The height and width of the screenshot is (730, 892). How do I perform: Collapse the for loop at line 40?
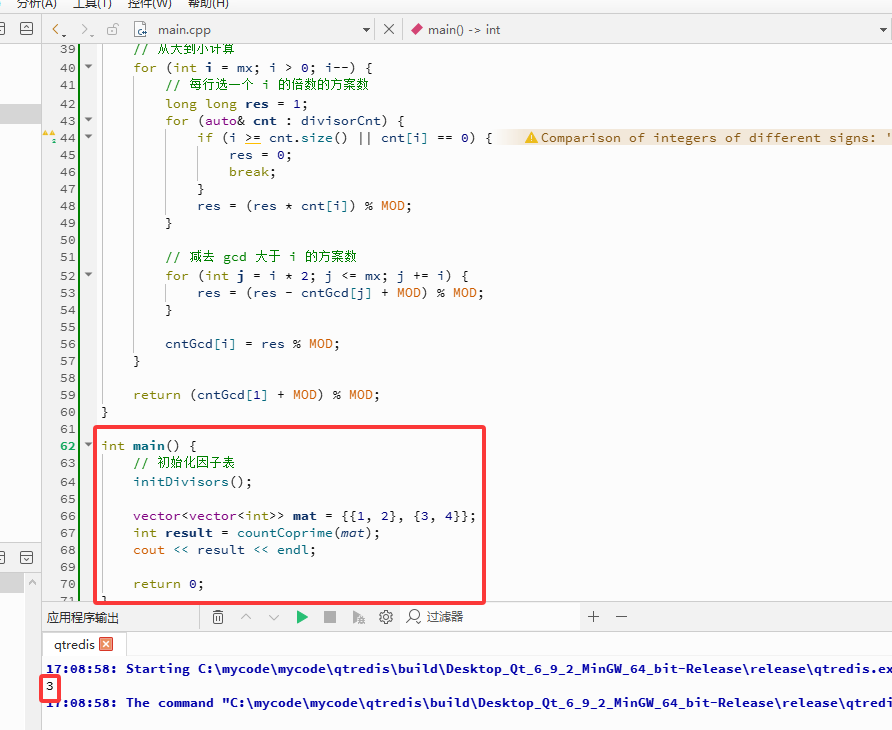point(89,67)
